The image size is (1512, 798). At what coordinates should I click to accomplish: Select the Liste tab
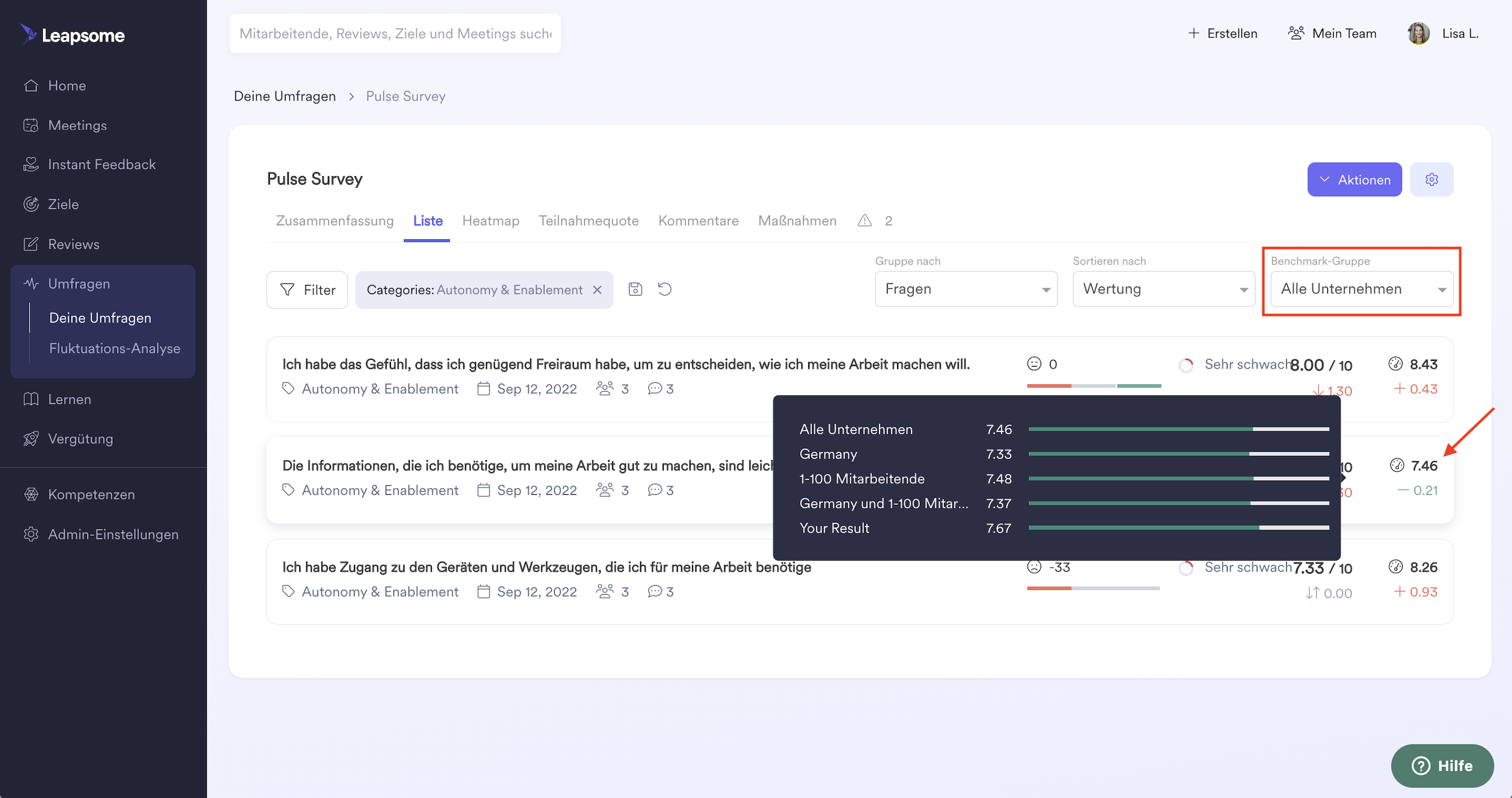point(427,221)
